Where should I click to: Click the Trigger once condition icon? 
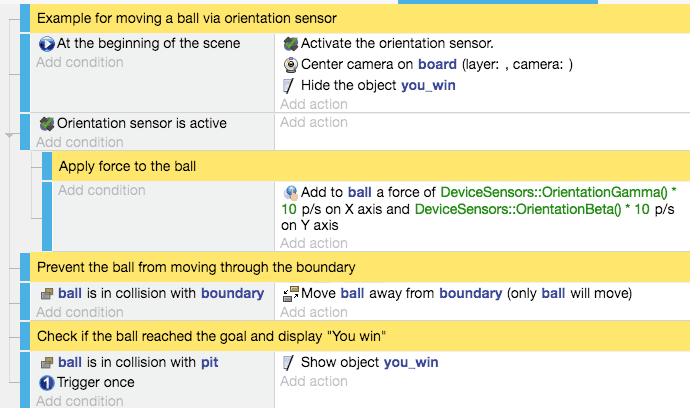tap(46, 382)
